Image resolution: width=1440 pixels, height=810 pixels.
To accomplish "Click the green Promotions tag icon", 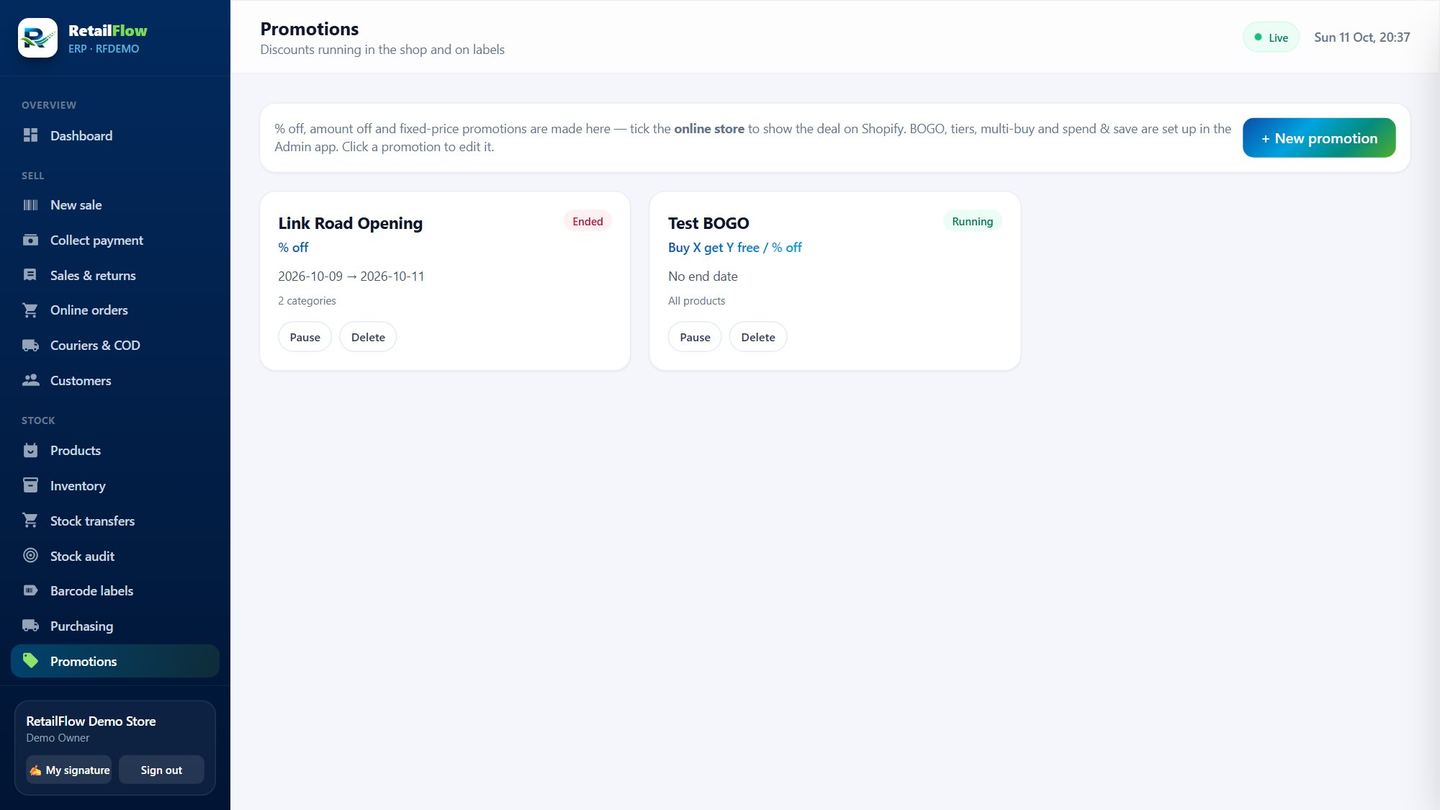I will point(30,661).
